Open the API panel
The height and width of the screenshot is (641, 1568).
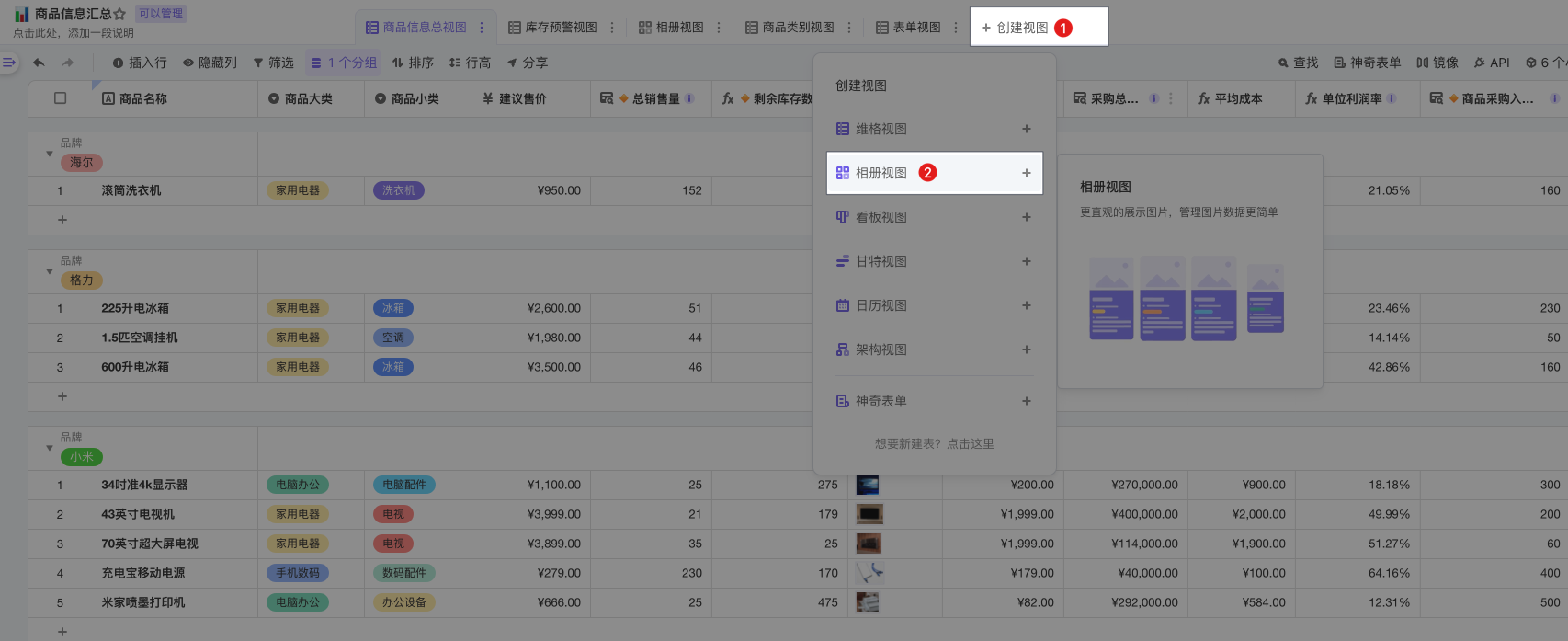click(1492, 63)
